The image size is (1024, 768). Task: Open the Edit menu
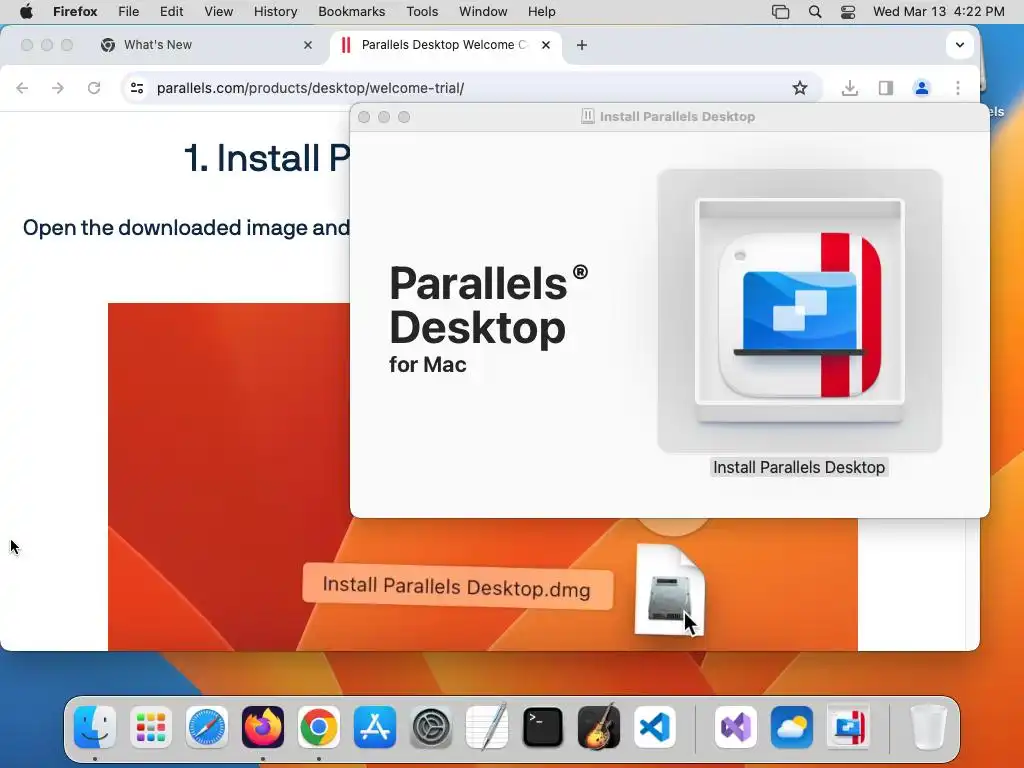point(172,11)
